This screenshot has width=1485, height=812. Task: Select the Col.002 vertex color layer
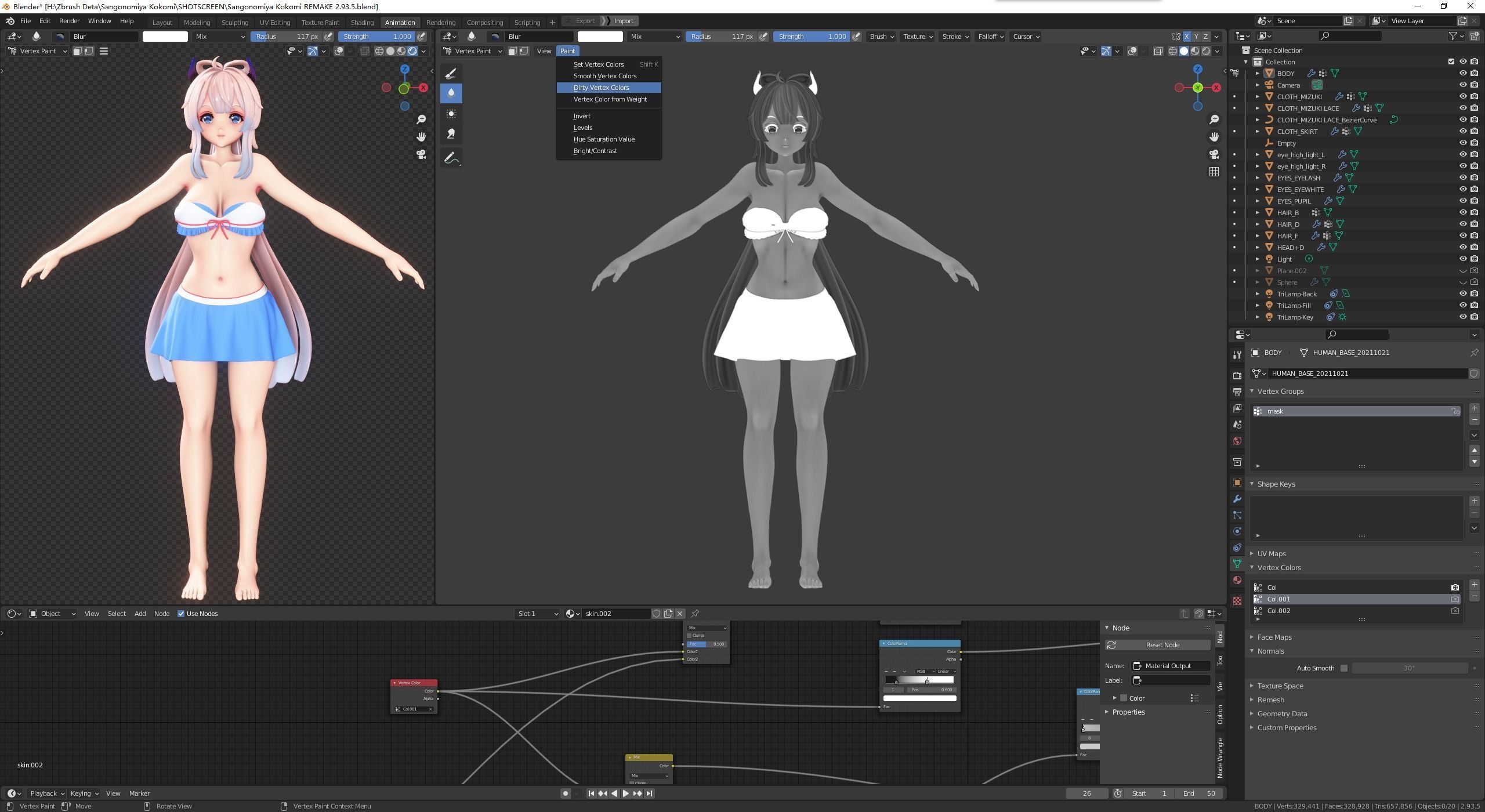(1278, 611)
